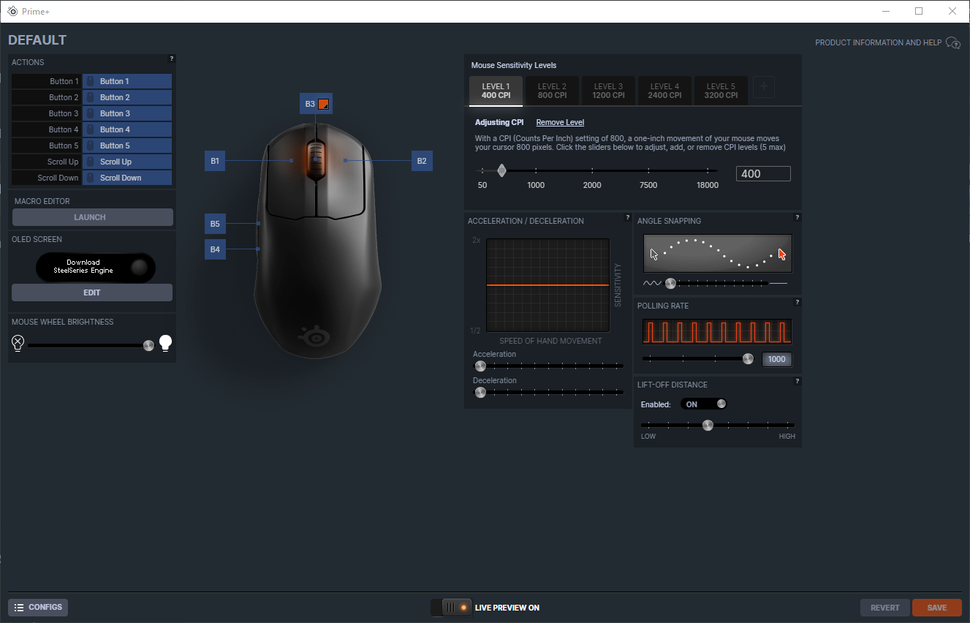Click the Angle Snapping help icon
This screenshot has width=970, height=623.
pos(796,220)
